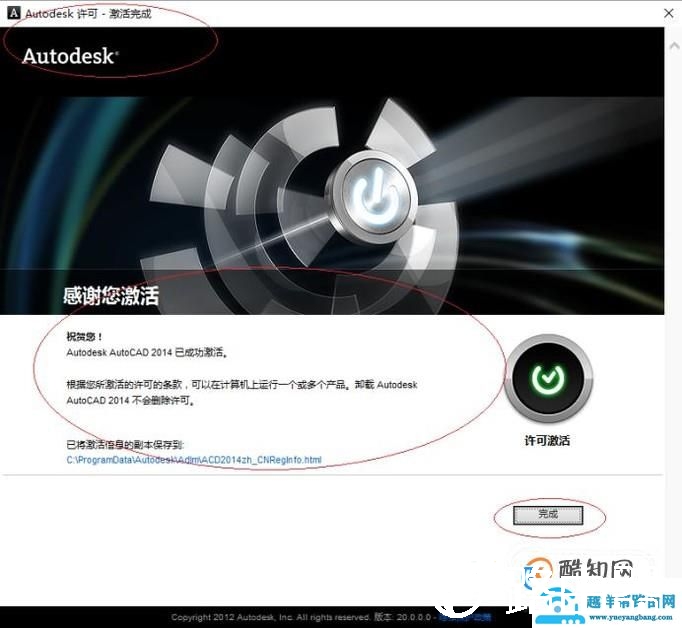Click the window title 'Autodesk 许可 - 激活完成'

click(x=88, y=13)
